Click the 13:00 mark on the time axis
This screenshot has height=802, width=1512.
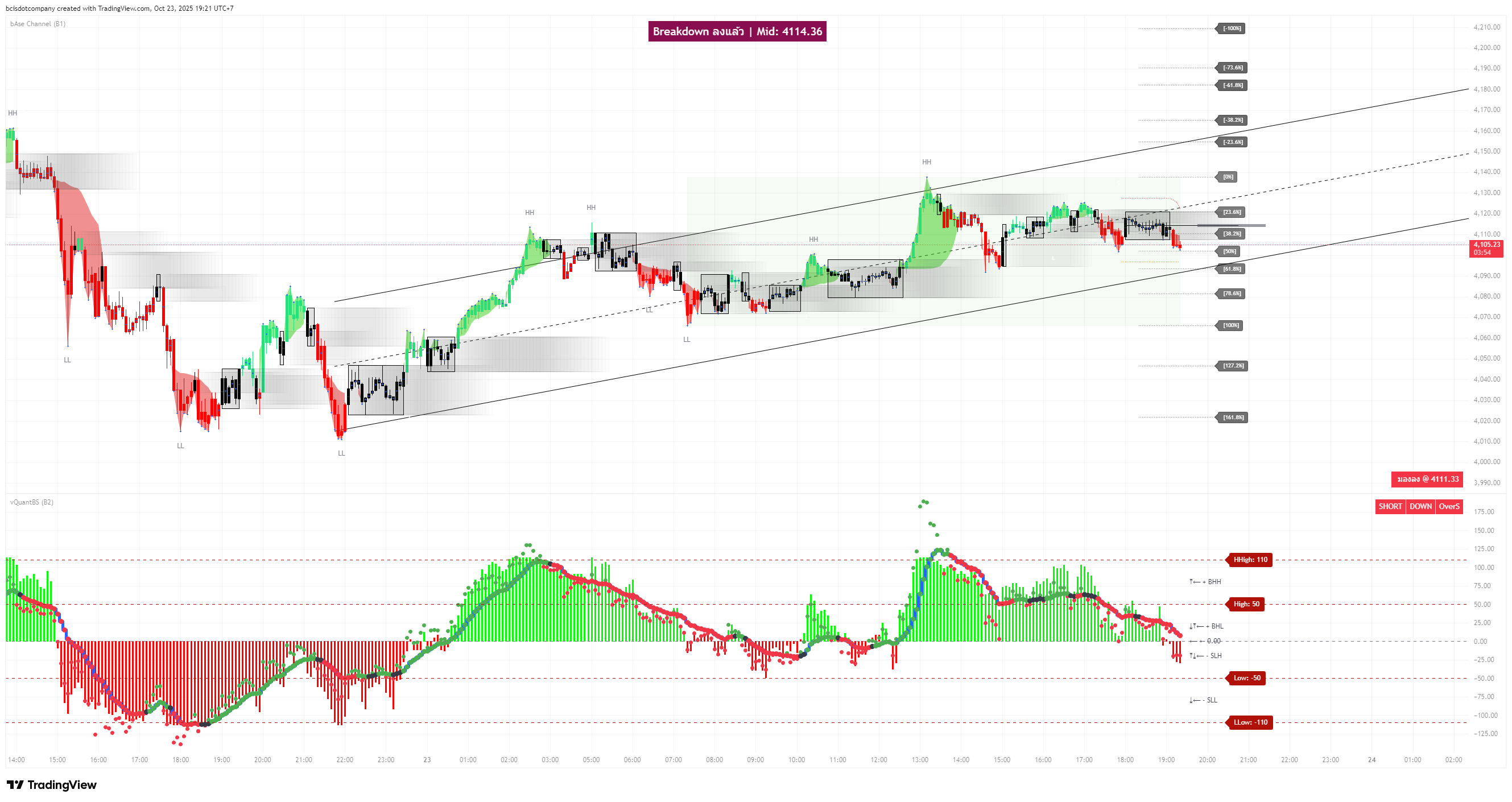pyautogui.click(x=920, y=760)
